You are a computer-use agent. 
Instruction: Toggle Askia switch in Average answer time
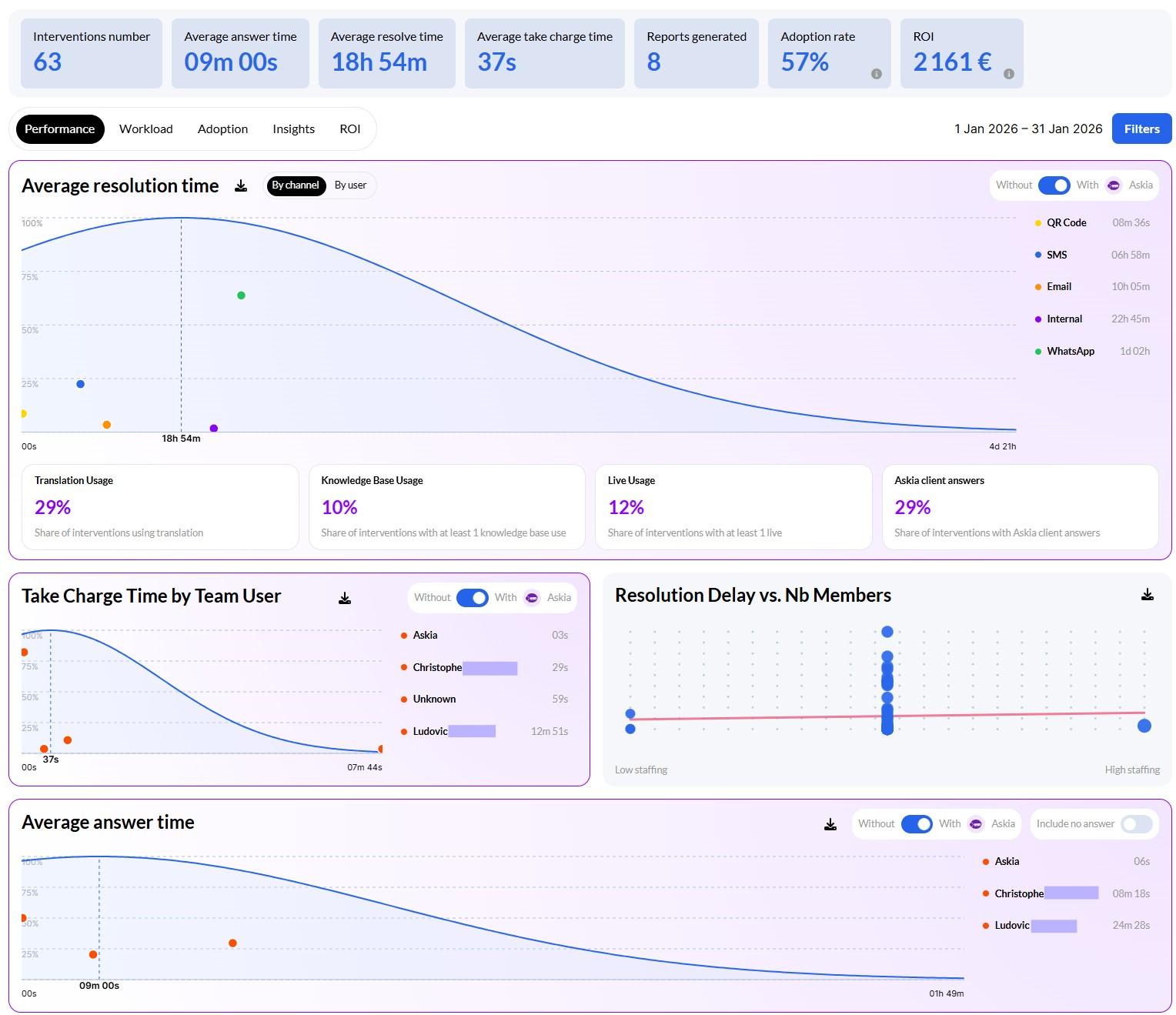[916, 824]
